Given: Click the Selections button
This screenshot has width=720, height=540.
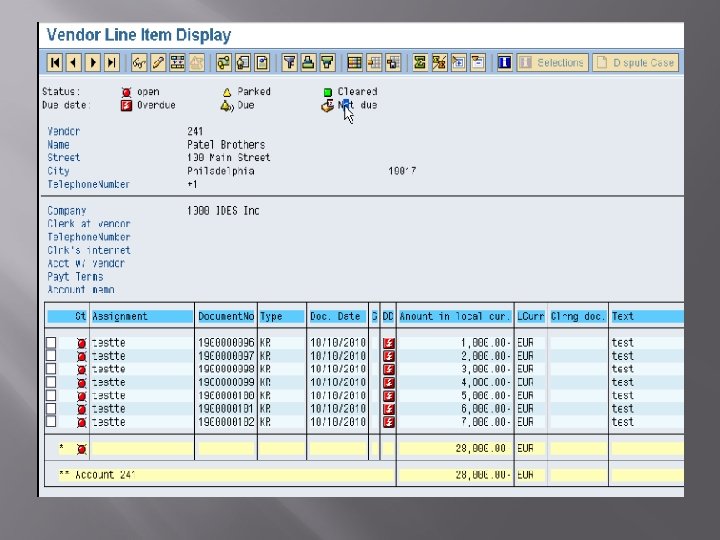Looking at the screenshot, I should (551, 63).
